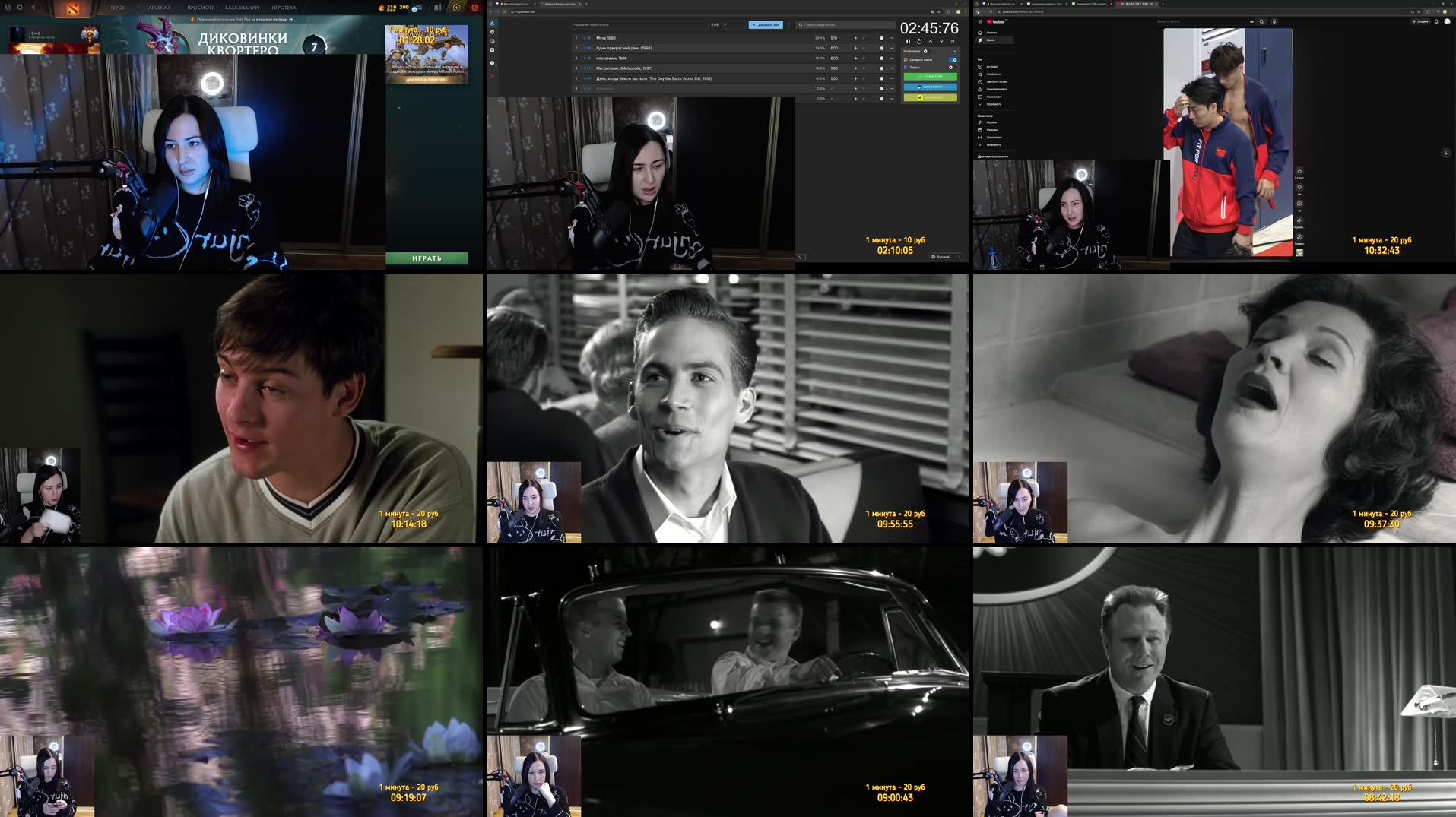
Task: Expand 'Развернуть' under YouTube subscriptions list
Action: click(994, 104)
